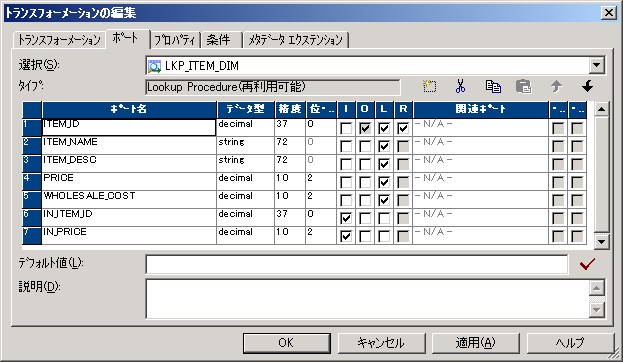Select the IN_PRICE port name cell
Screen dimensions: 623x362
point(129,235)
